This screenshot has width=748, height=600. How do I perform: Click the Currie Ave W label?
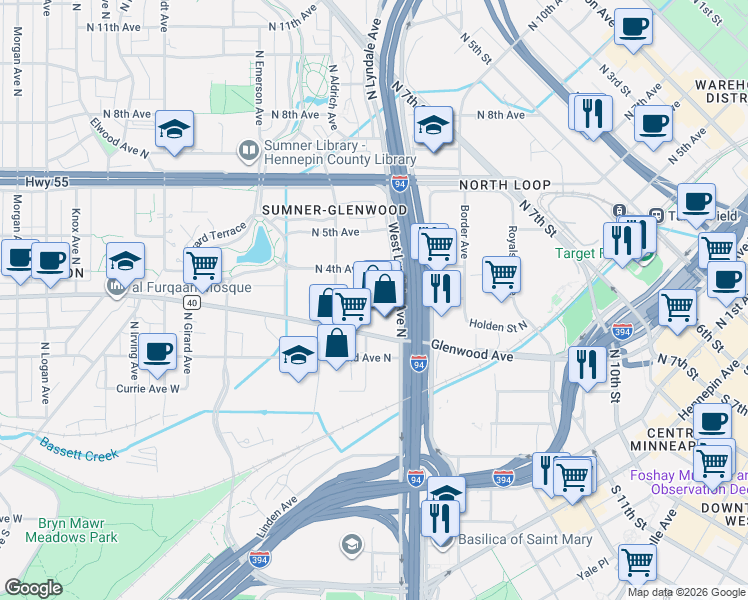(148, 389)
